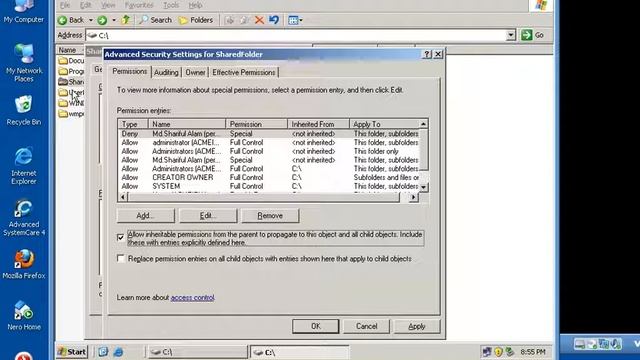Check Replace permission entries on child objects
Screen dimensions: 640x360
coord(120,258)
